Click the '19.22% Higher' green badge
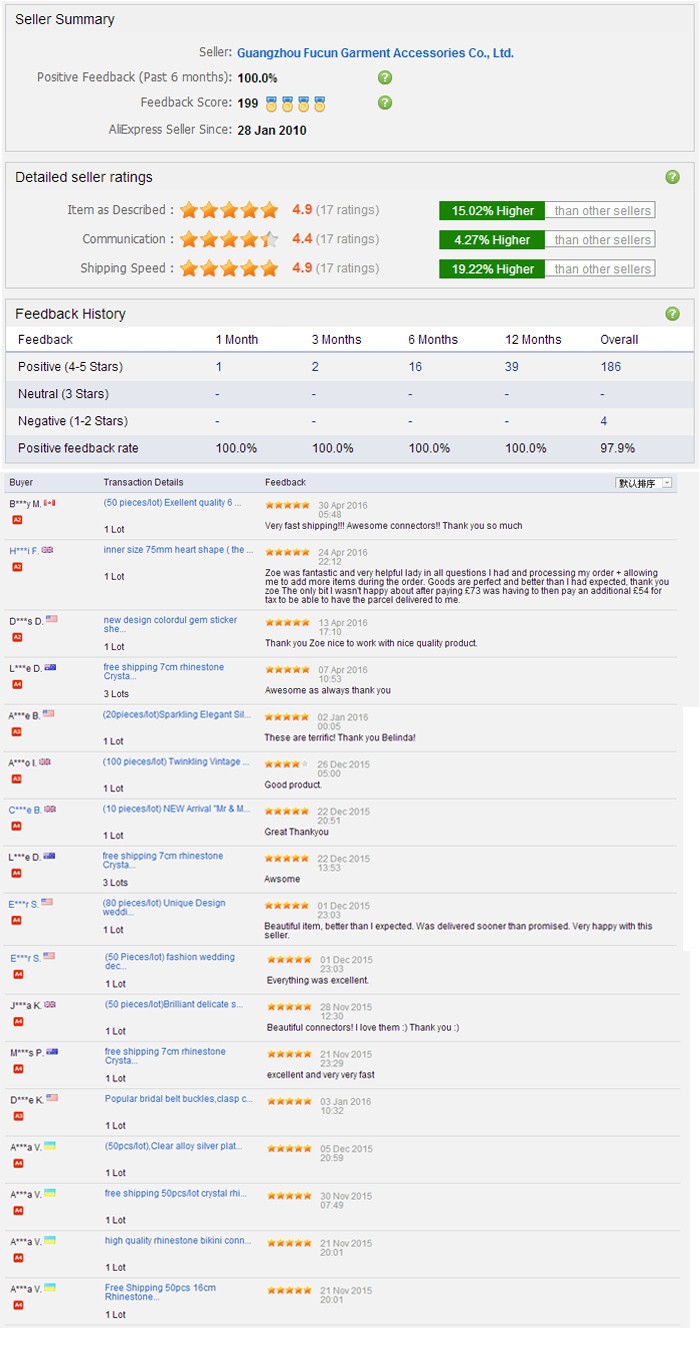This screenshot has width=700, height=1350. (492, 269)
